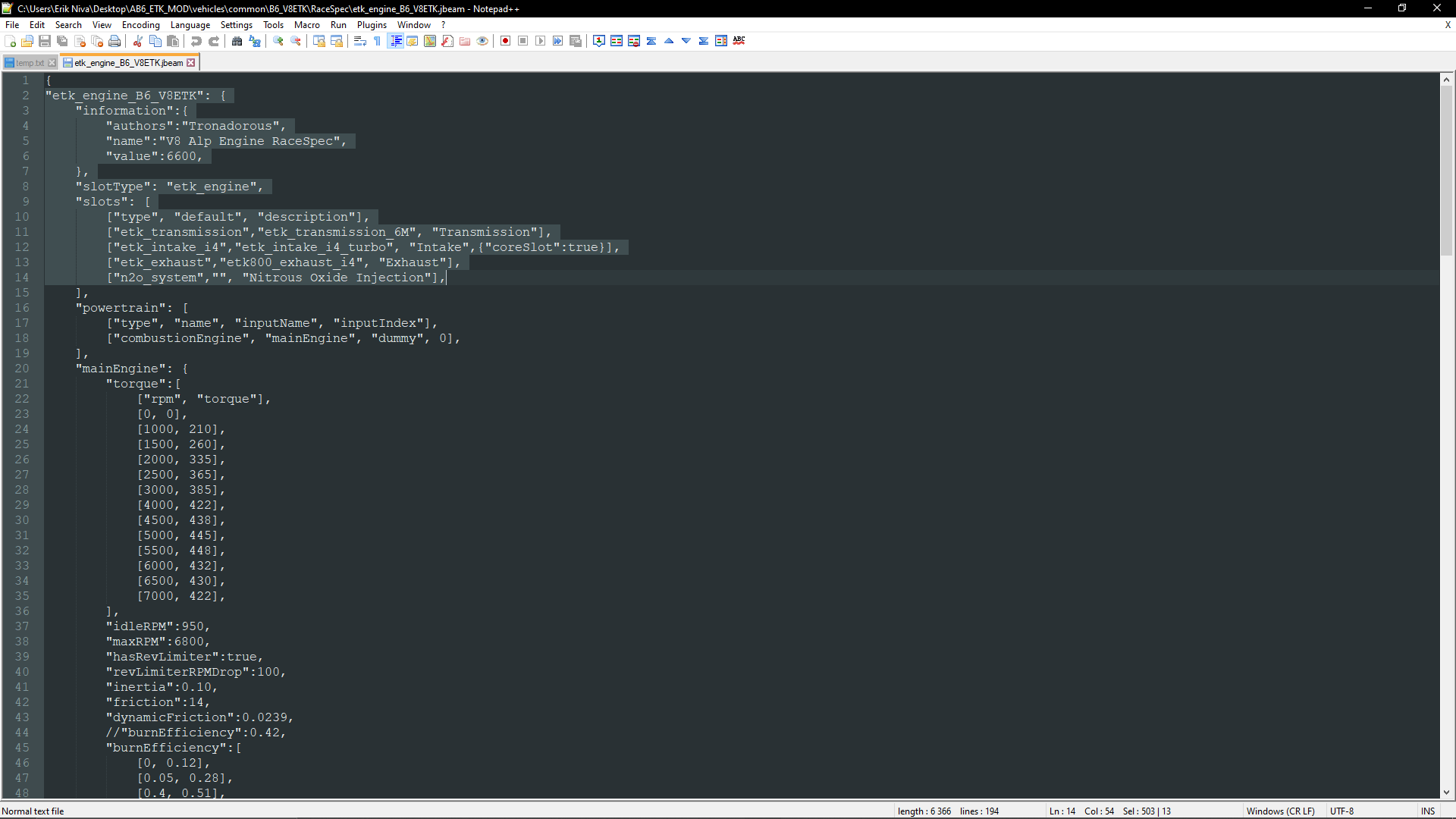Screen dimensions: 1456x819
Task: Start macro recording with the red record button
Action: (506, 41)
